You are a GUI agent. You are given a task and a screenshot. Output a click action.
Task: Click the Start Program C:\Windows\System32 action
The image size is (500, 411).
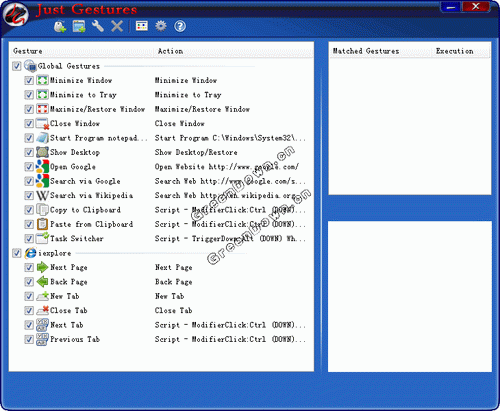pyautogui.click(x=230, y=138)
